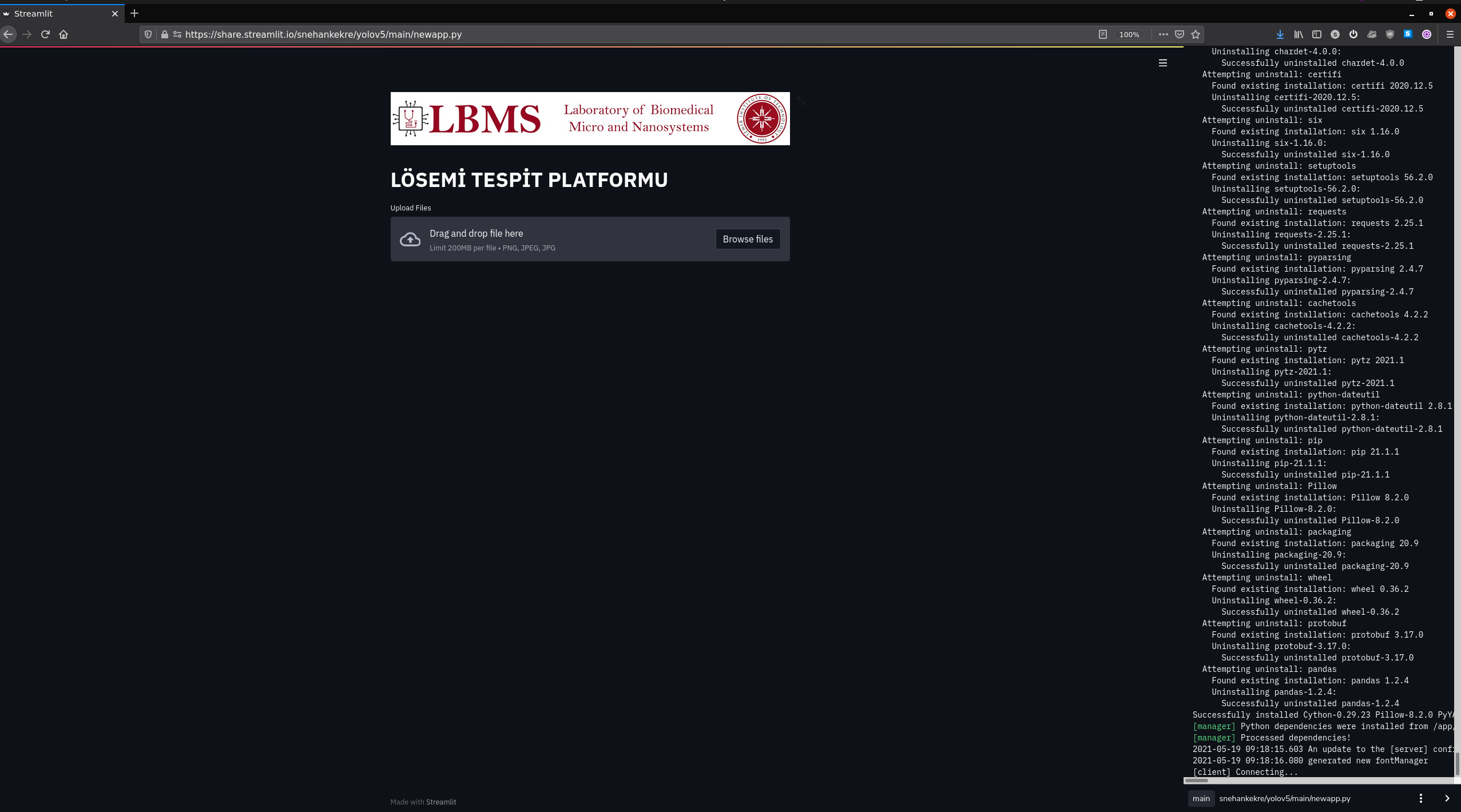Toggle reader view in the address bar
This screenshot has width=1461, height=812.
[1103, 34]
